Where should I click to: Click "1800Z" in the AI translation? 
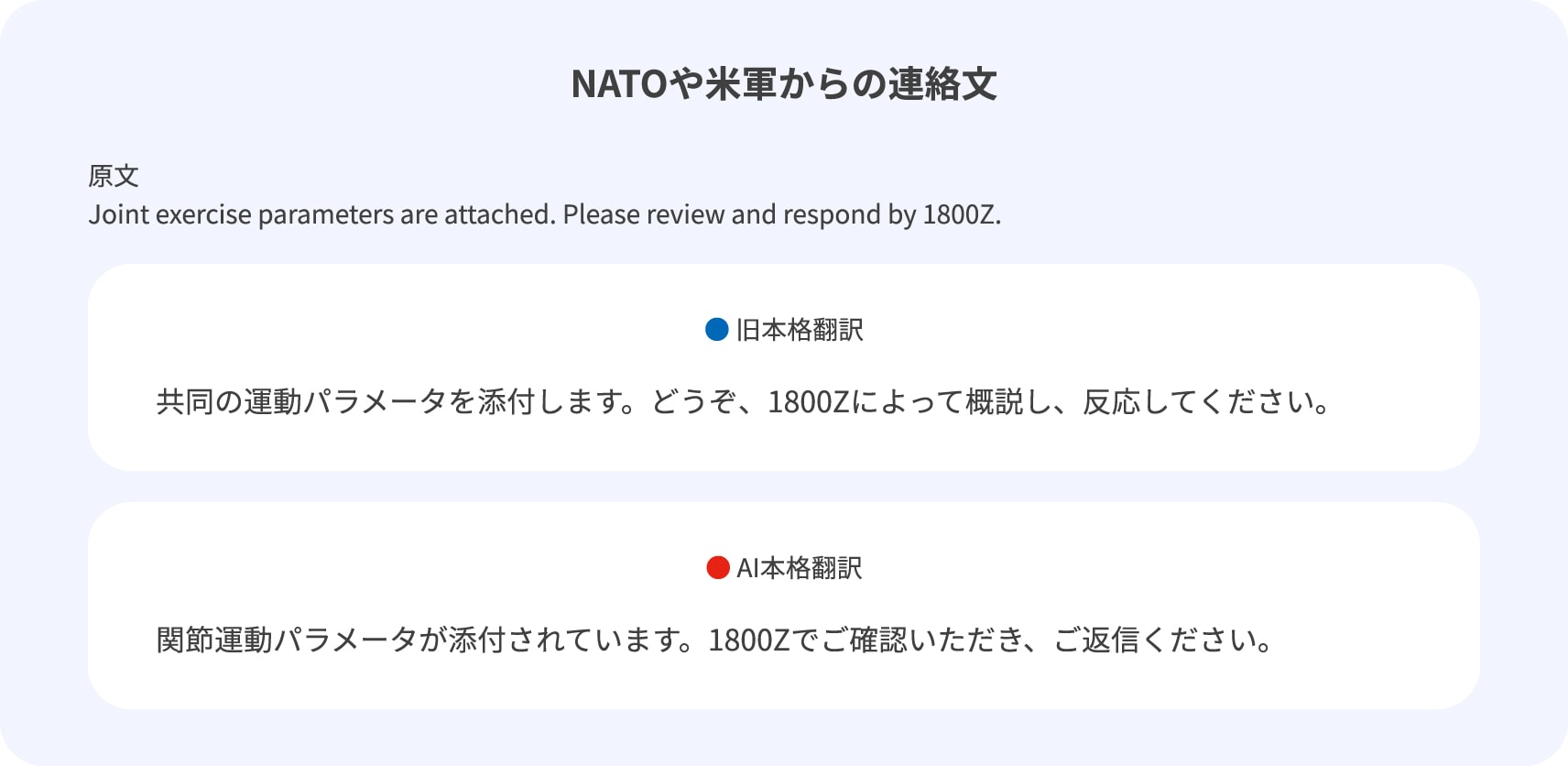(748, 640)
